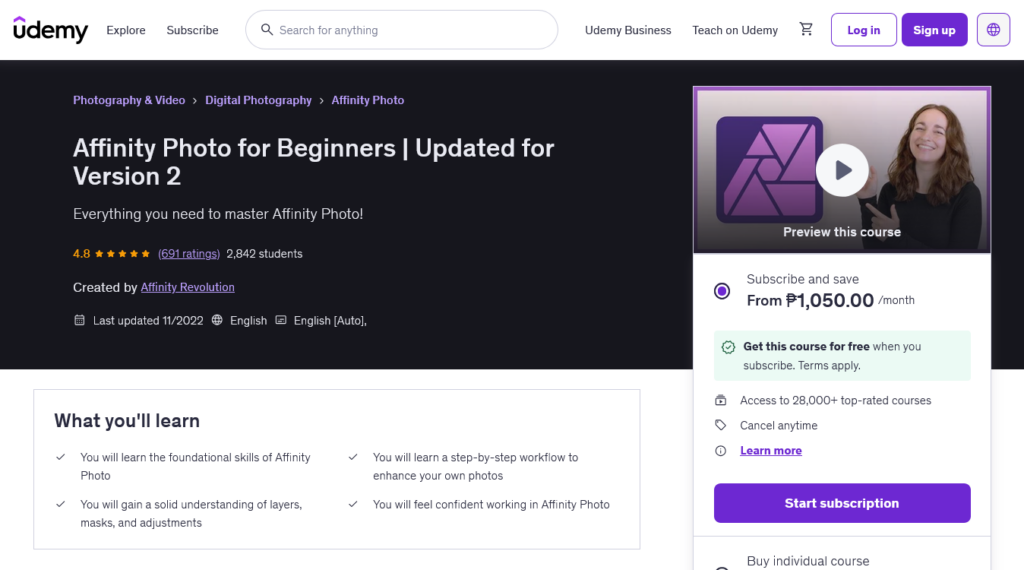Click the search magnifier icon
Viewport: 1024px width, 570px height.
266,30
